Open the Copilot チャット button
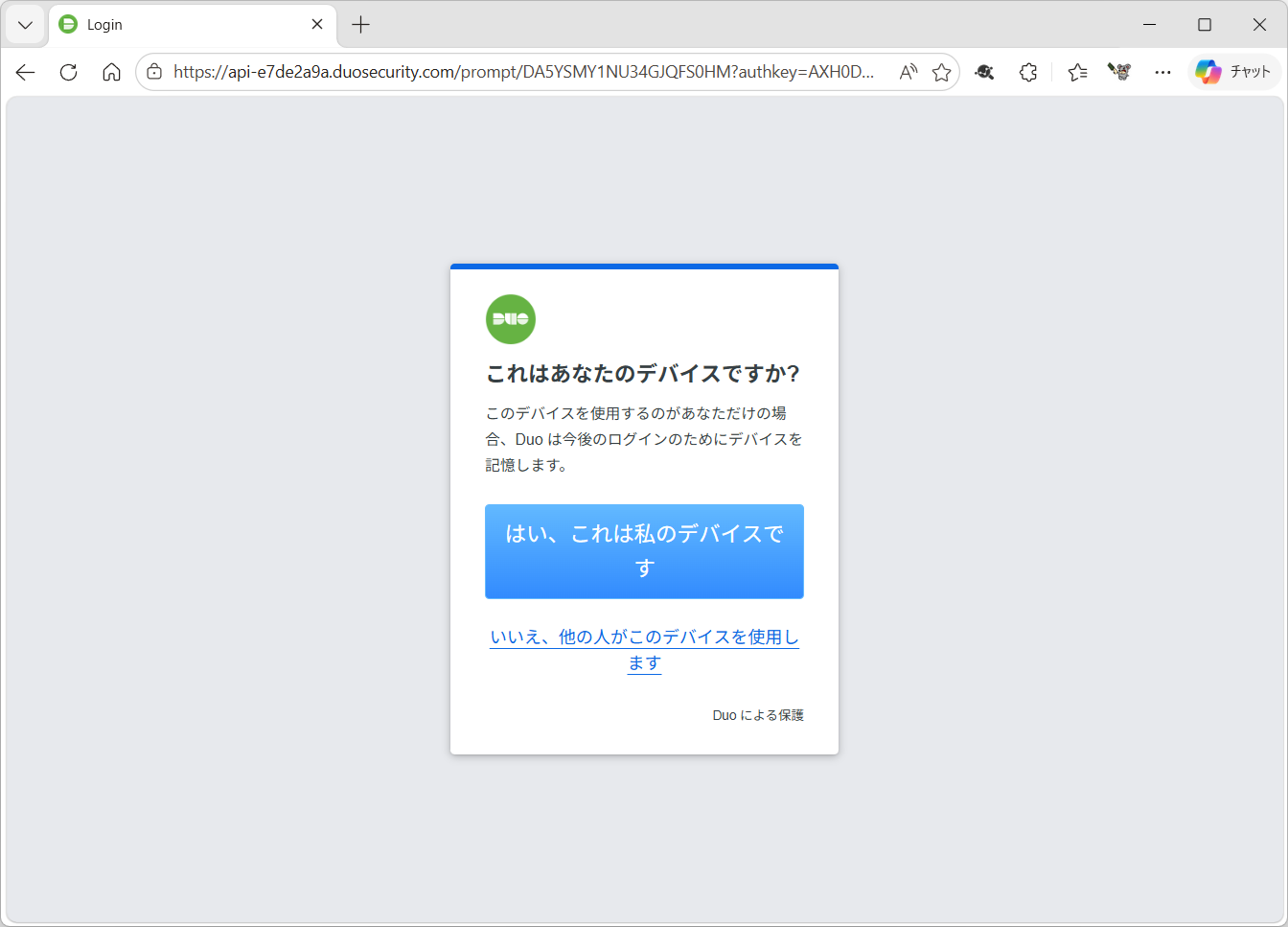The image size is (1288, 927). (x=1234, y=72)
